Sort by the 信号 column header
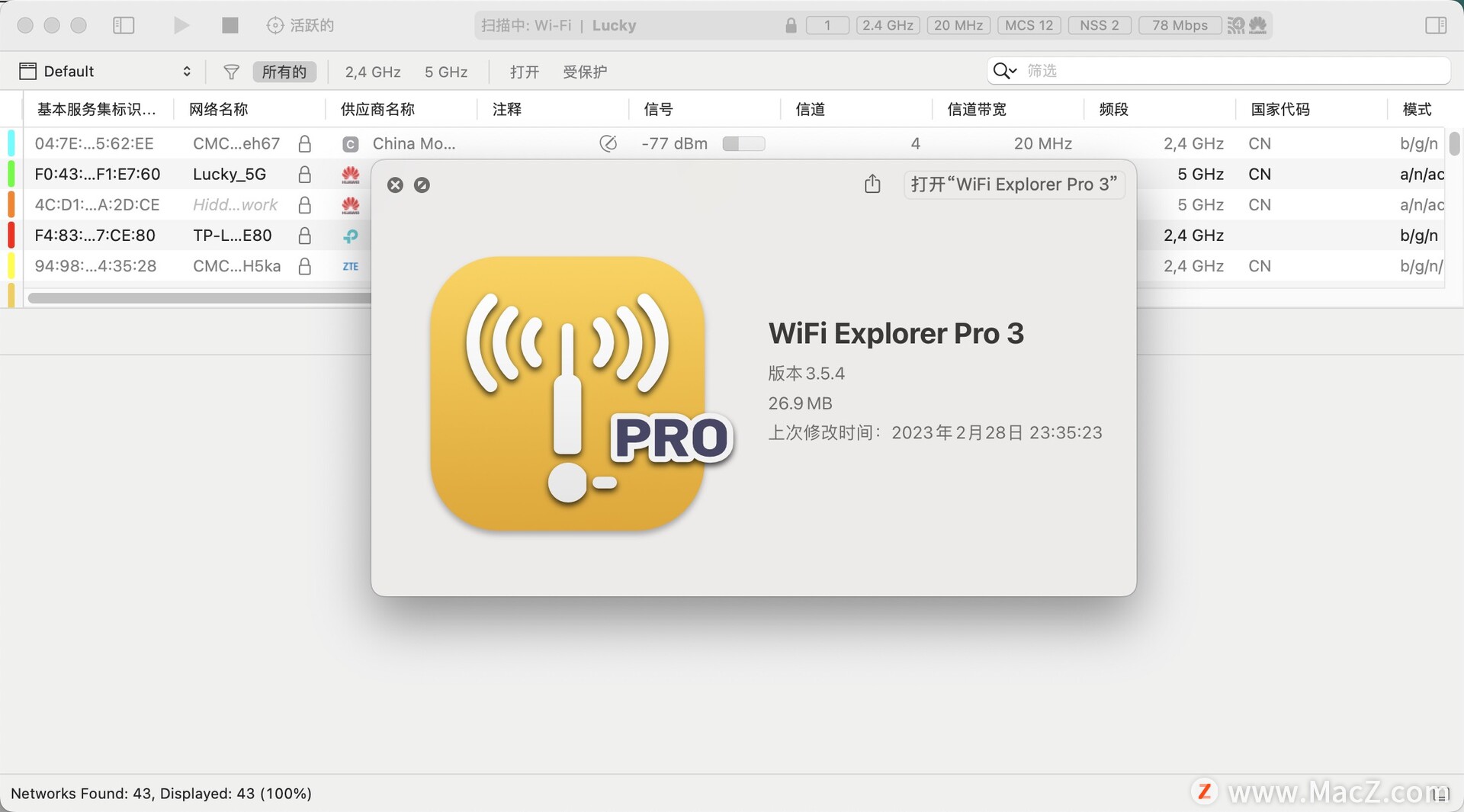1464x812 pixels. [658, 109]
